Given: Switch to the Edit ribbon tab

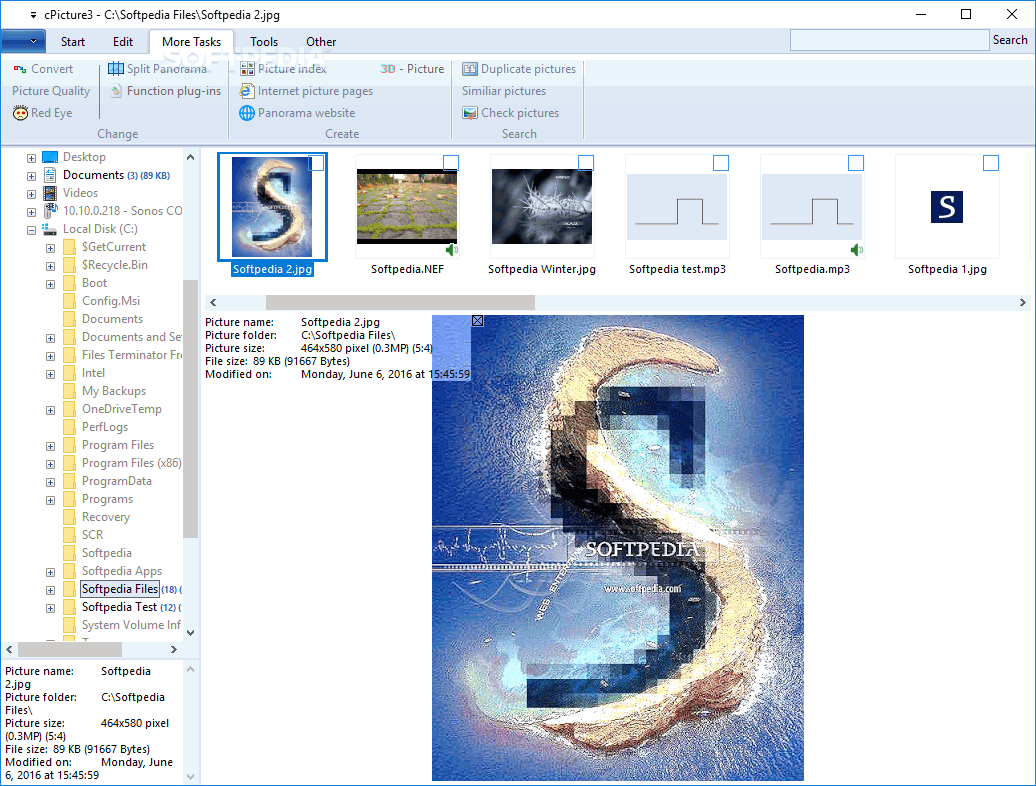Looking at the screenshot, I should 123,42.
